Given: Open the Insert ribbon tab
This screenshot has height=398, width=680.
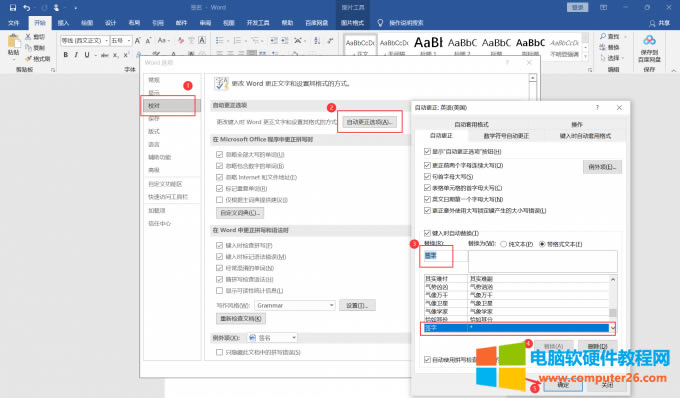Looking at the screenshot, I should point(63,23).
